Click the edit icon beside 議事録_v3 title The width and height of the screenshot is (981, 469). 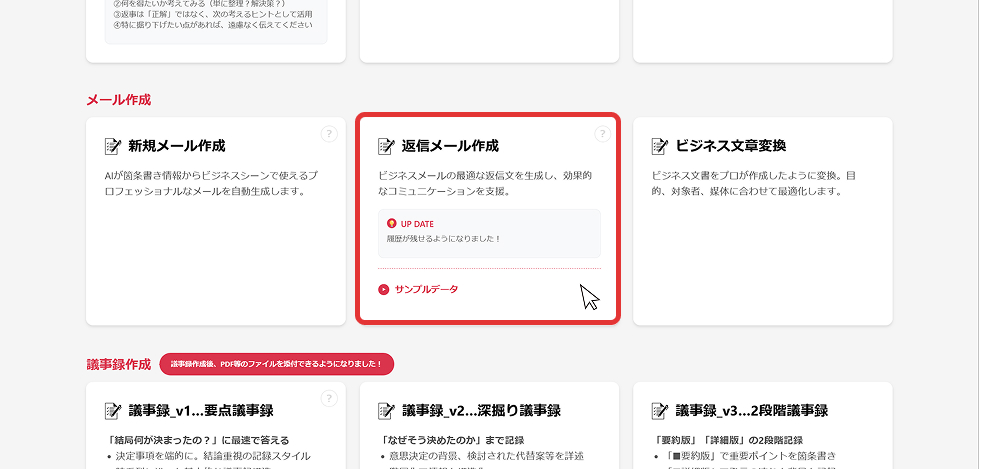[x=660, y=411]
